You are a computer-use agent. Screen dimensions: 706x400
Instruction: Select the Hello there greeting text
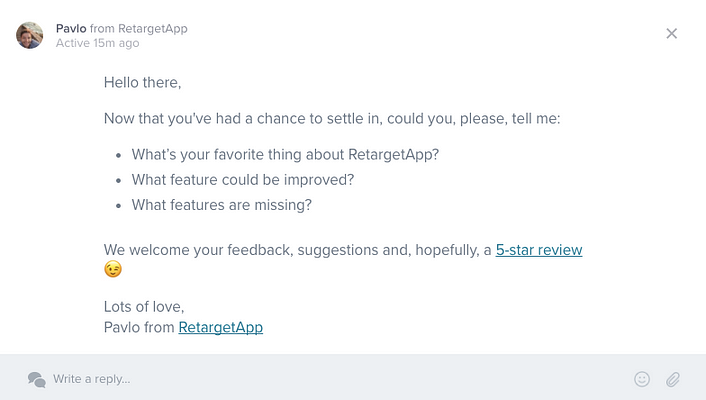tap(142, 82)
